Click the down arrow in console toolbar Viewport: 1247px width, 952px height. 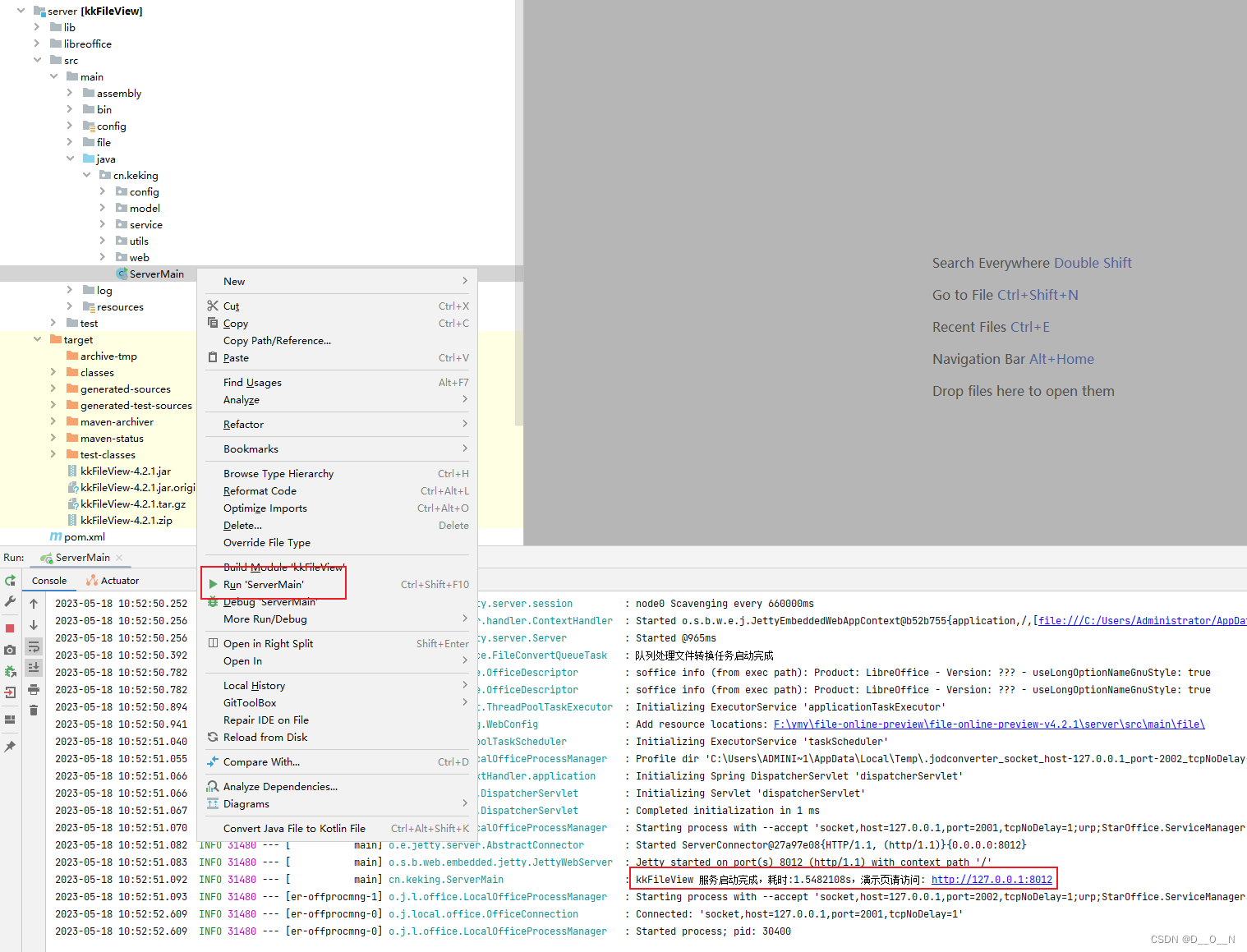tap(34, 625)
